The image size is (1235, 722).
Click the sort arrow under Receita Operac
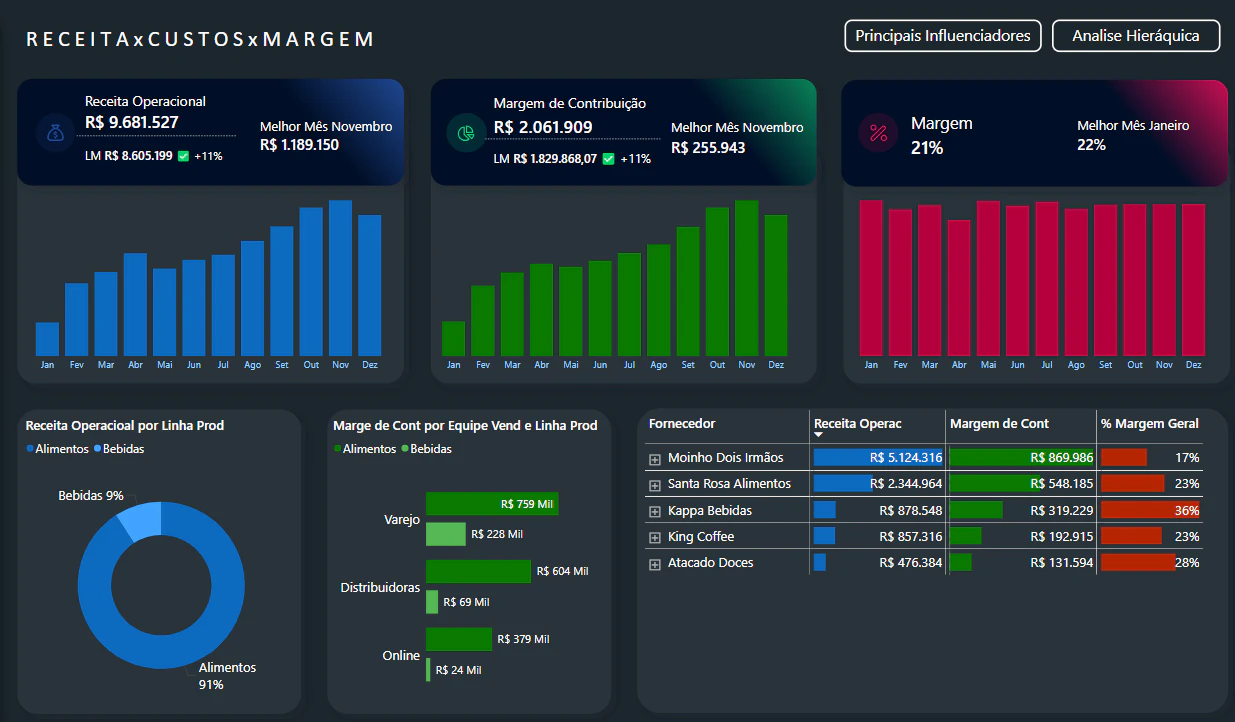818,435
